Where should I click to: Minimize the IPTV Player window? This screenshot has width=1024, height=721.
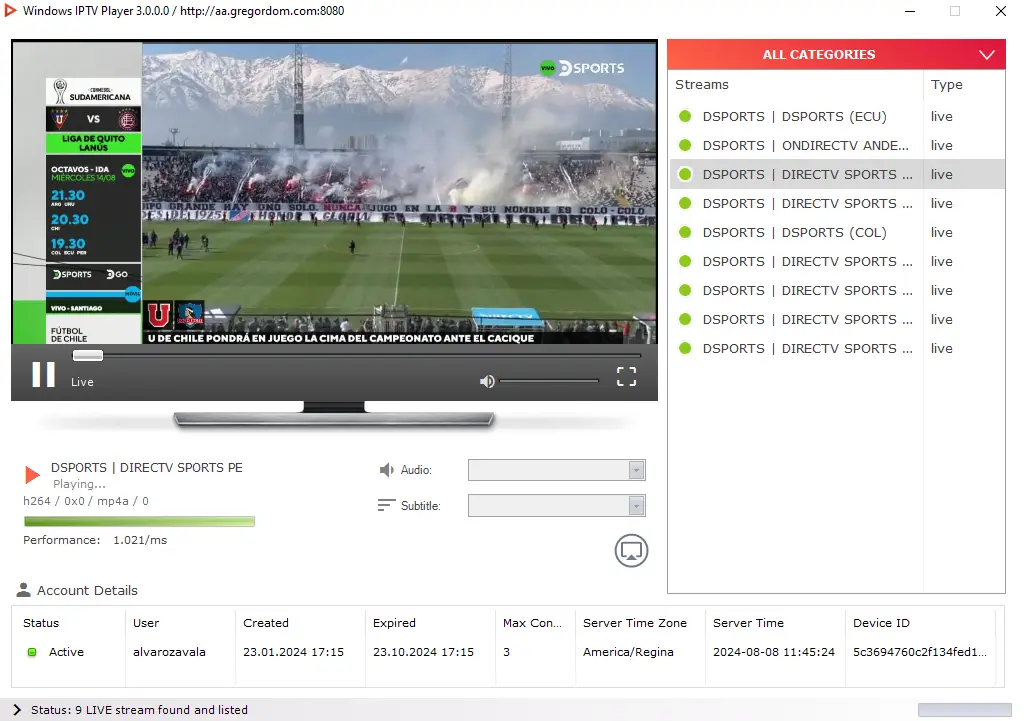tap(910, 11)
